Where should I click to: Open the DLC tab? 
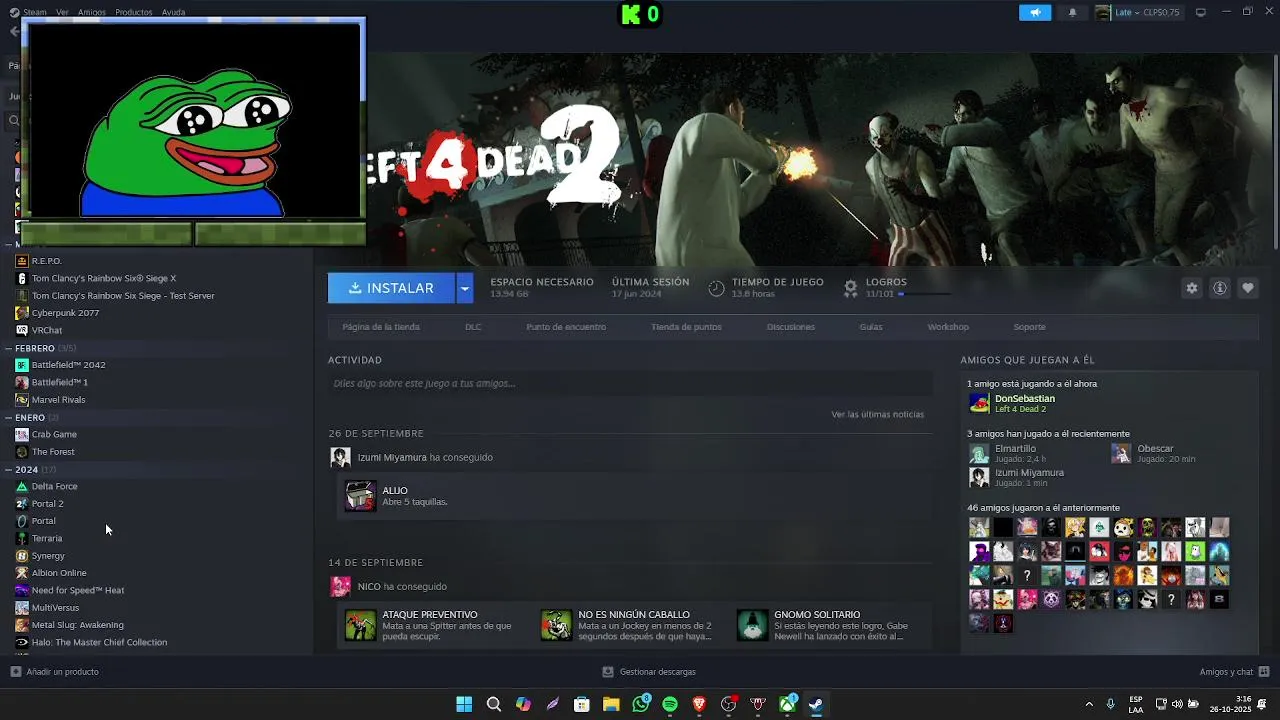473,327
